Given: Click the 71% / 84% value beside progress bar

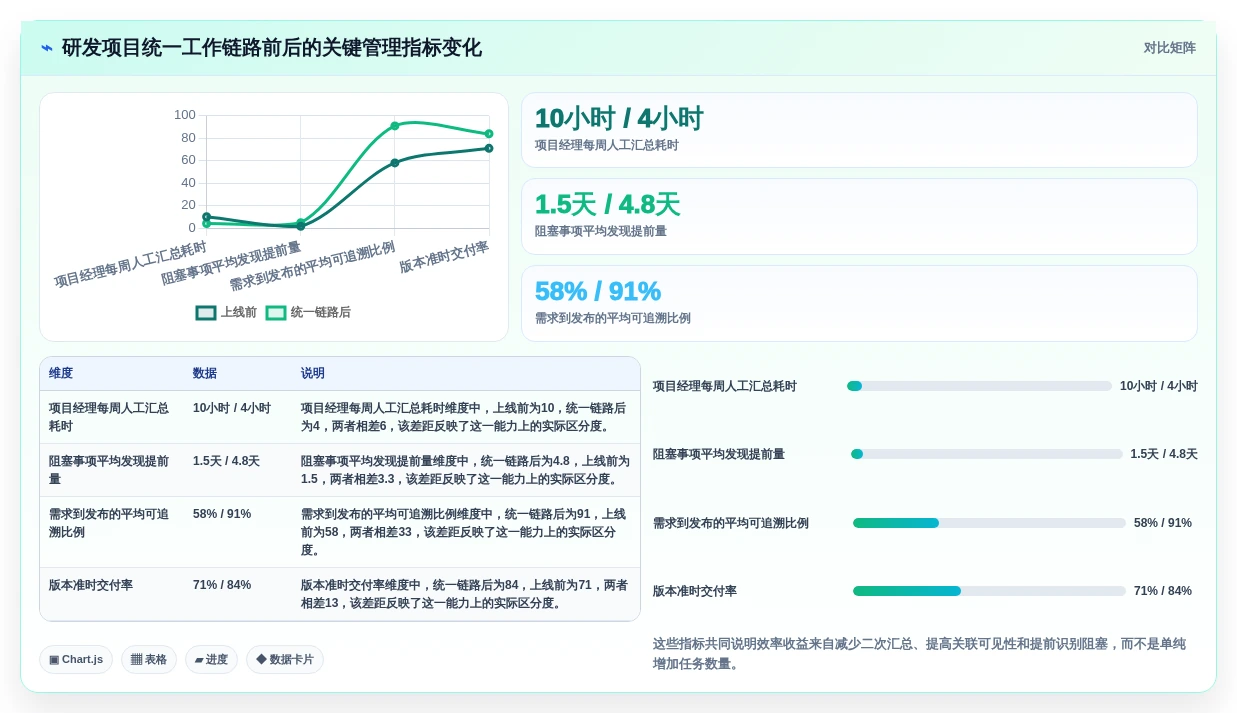Looking at the screenshot, I should click(x=1163, y=591).
